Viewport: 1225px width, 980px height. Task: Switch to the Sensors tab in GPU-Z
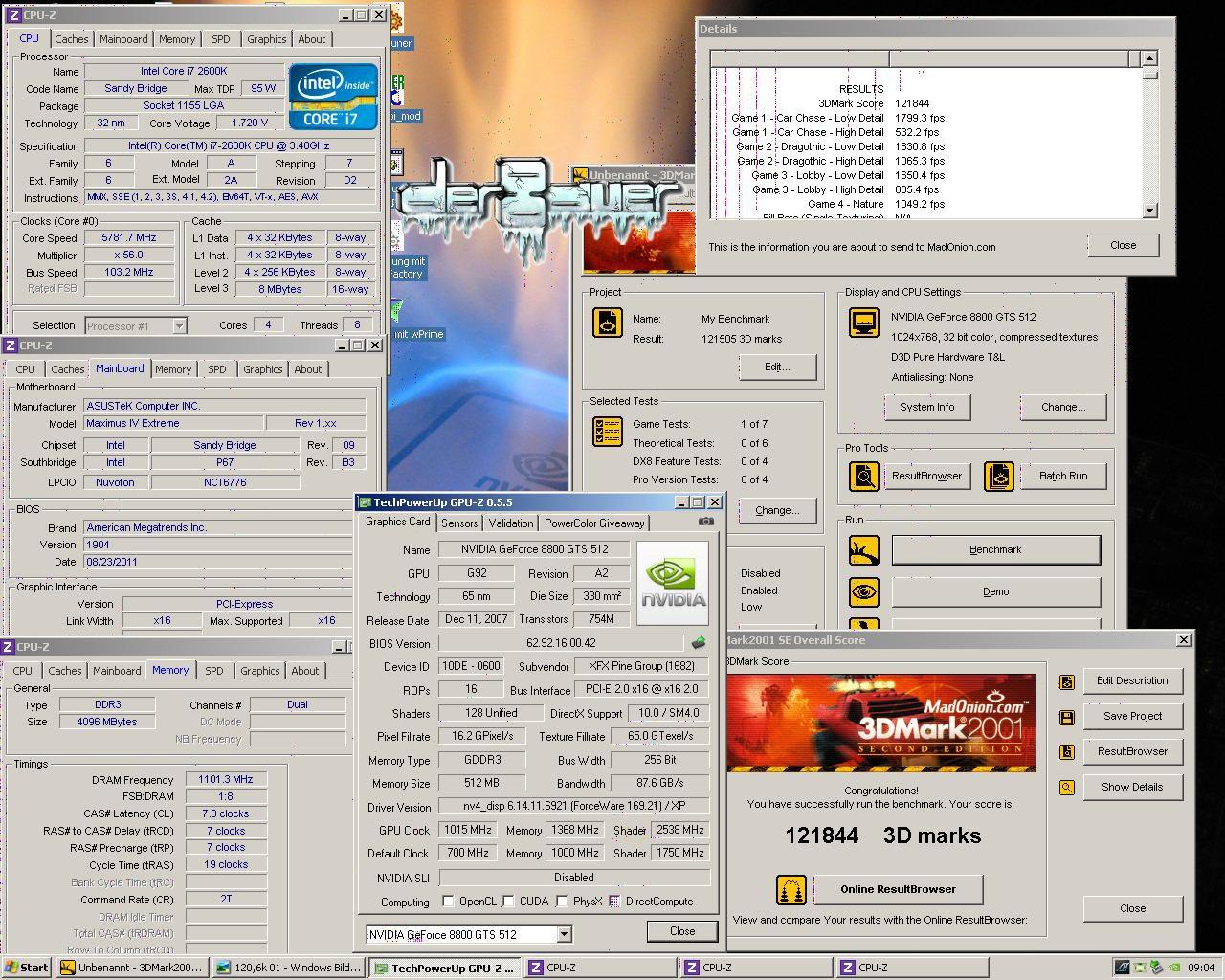(x=459, y=523)
